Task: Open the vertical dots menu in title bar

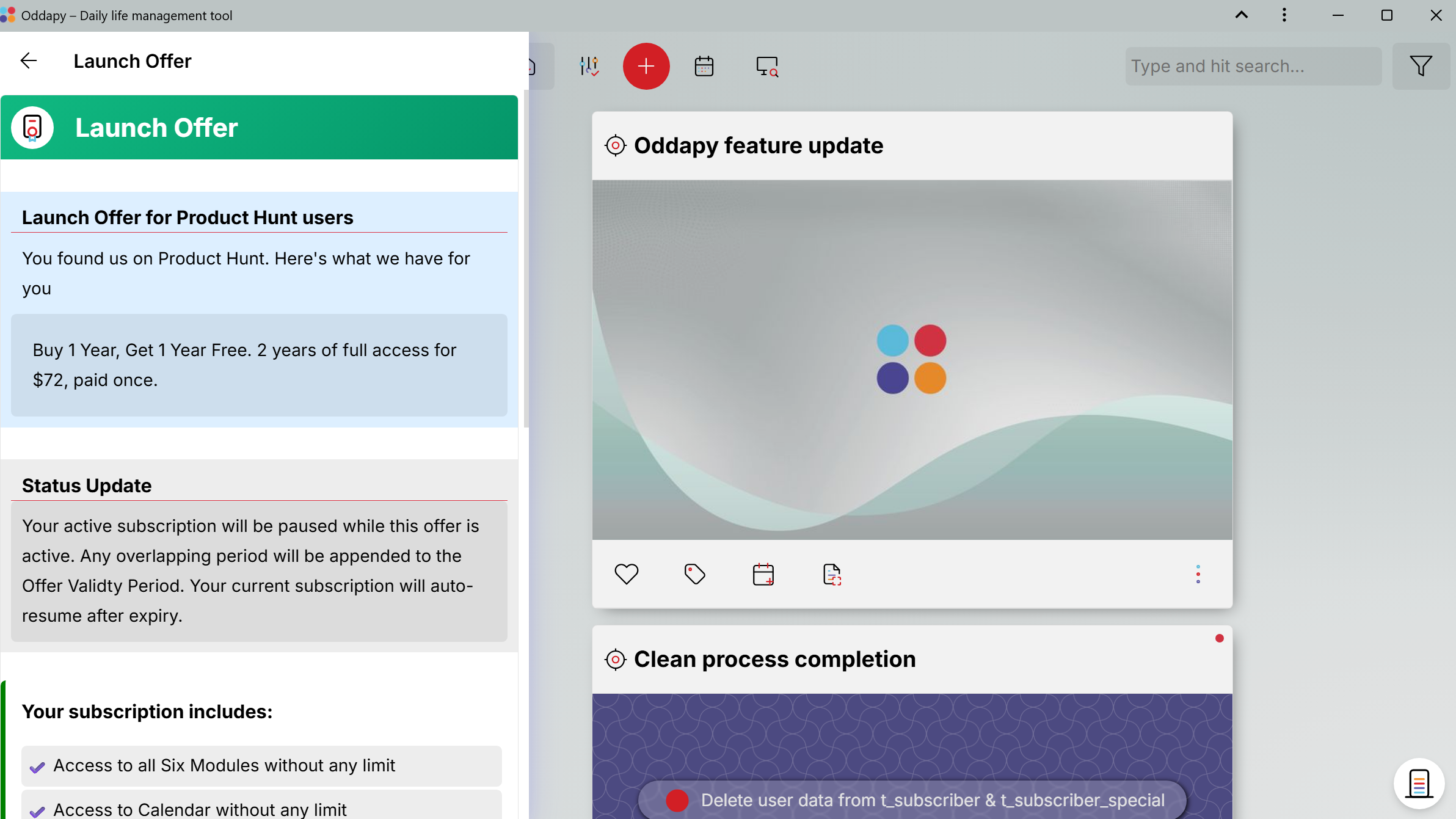Action: (1284, 15)
